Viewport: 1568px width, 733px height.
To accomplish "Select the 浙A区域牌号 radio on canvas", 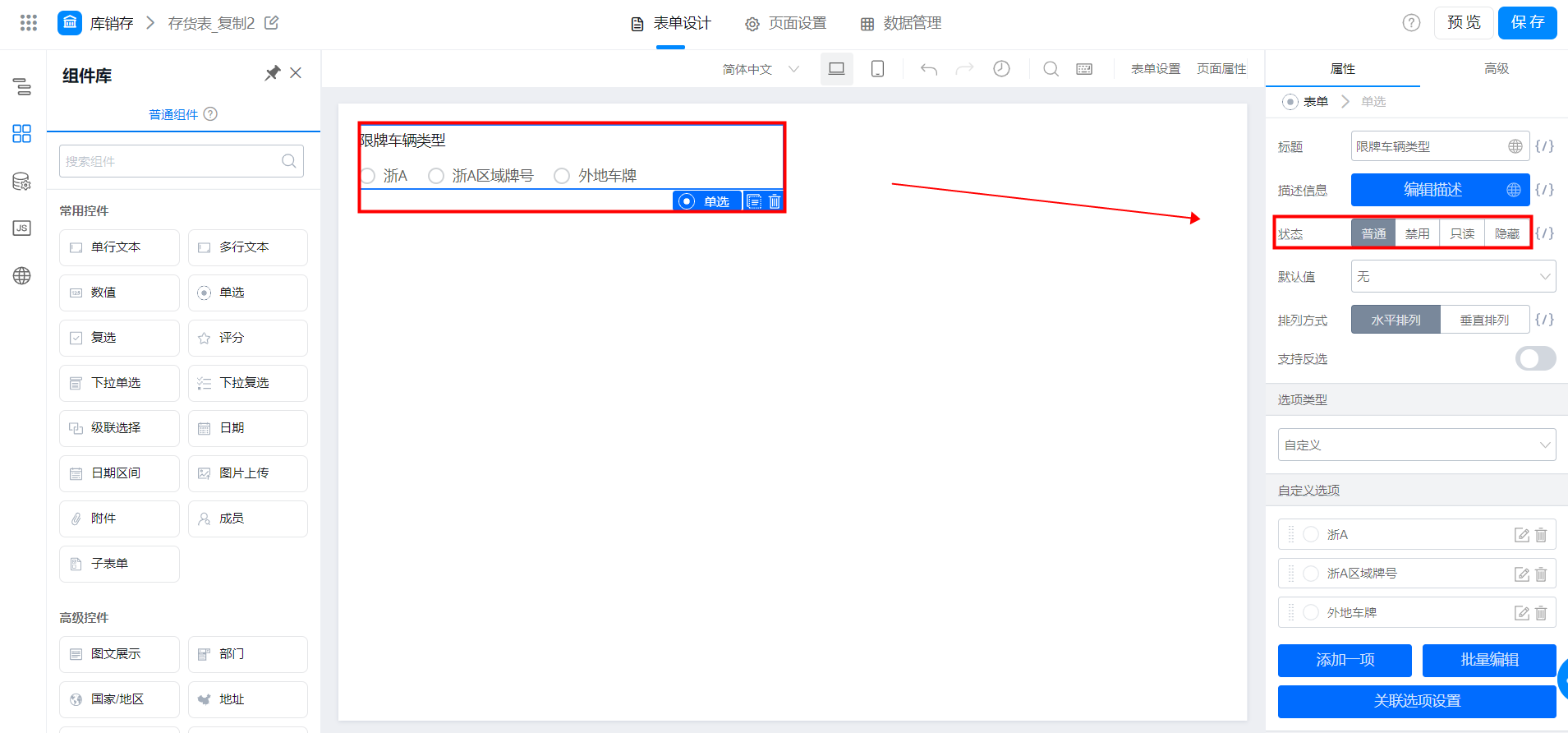I will [436, 176].
